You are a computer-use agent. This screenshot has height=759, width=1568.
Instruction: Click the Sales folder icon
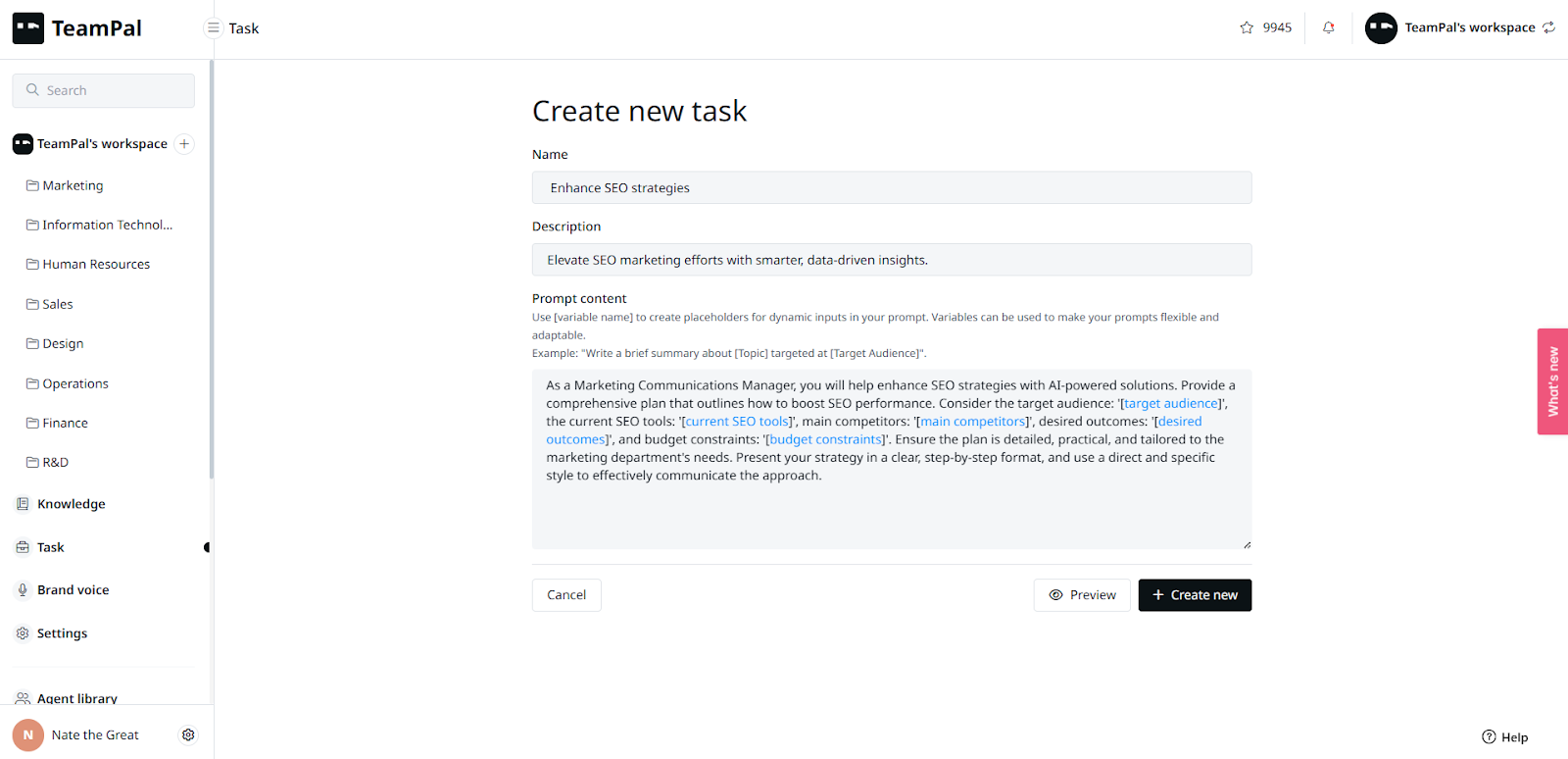[32, 304]
